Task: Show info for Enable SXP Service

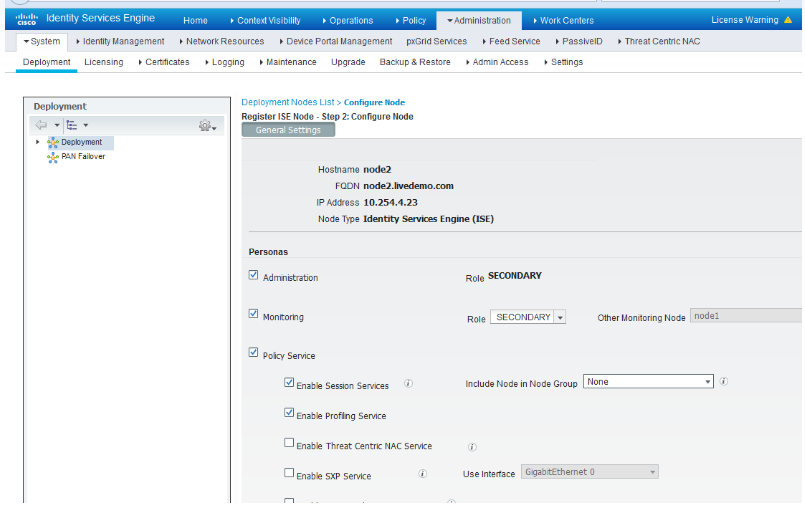Action: pyautogui.click(x=422, y=474)
